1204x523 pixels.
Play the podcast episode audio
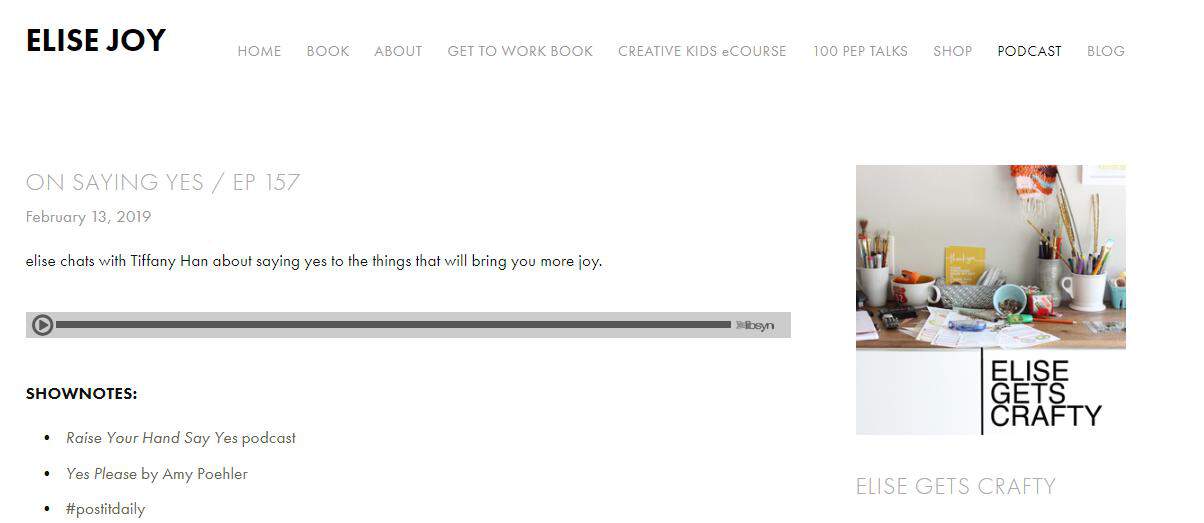pos(42,325)
